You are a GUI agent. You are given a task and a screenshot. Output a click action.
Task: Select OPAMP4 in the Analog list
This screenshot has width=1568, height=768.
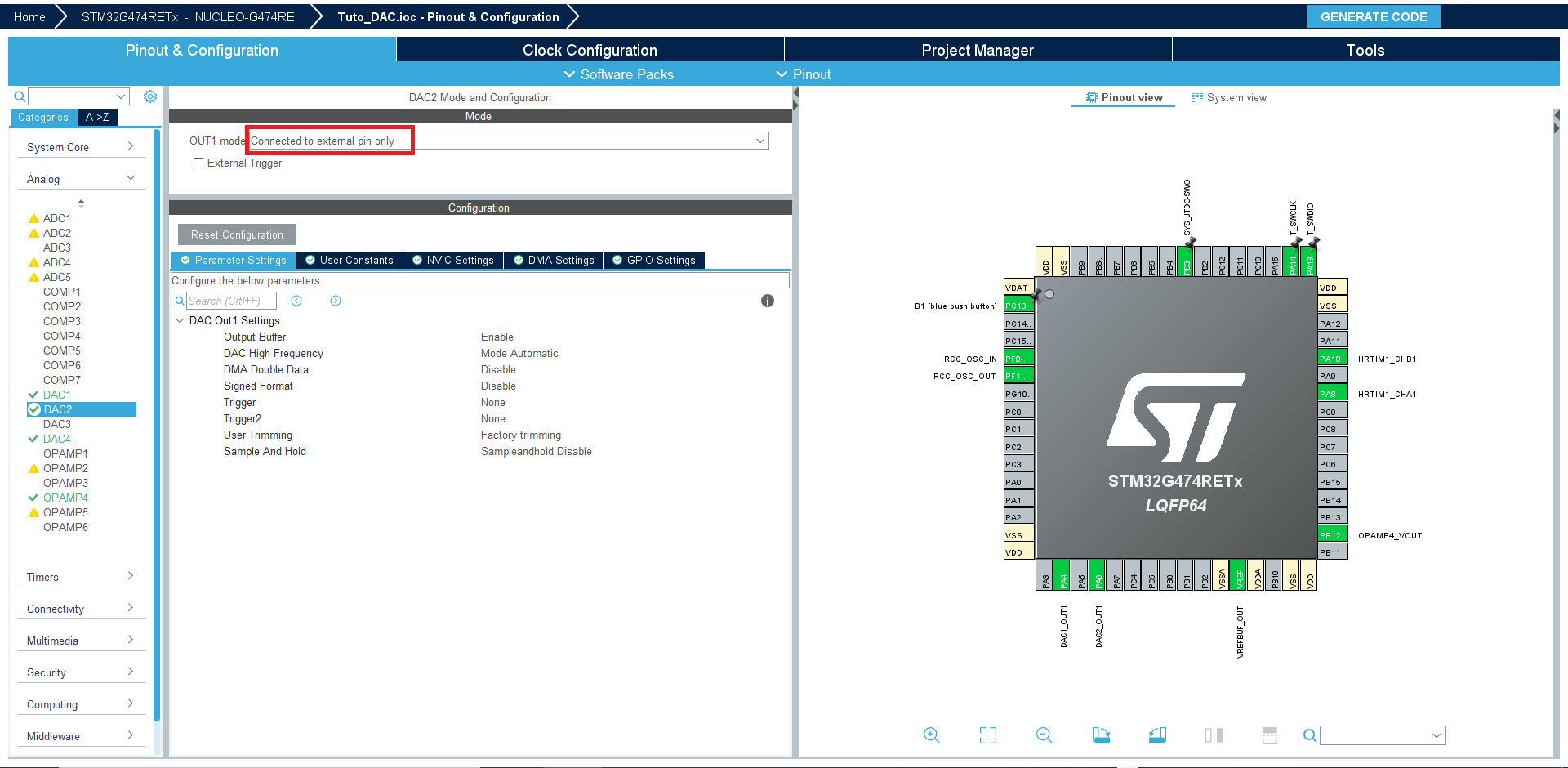tap(65, 498)
